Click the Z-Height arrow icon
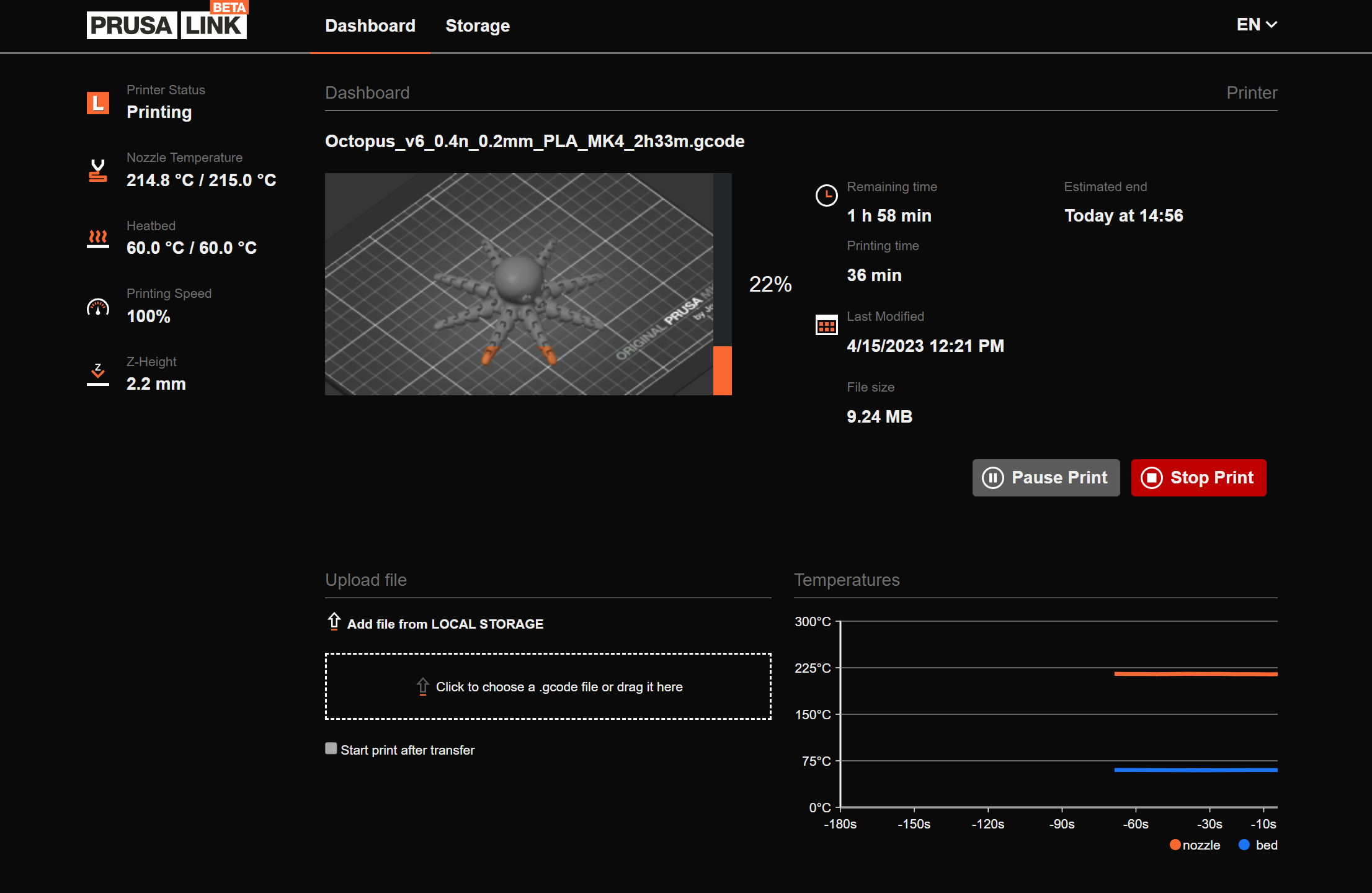The width and height of the screenshot is (1372, 893). pos(98,374)
